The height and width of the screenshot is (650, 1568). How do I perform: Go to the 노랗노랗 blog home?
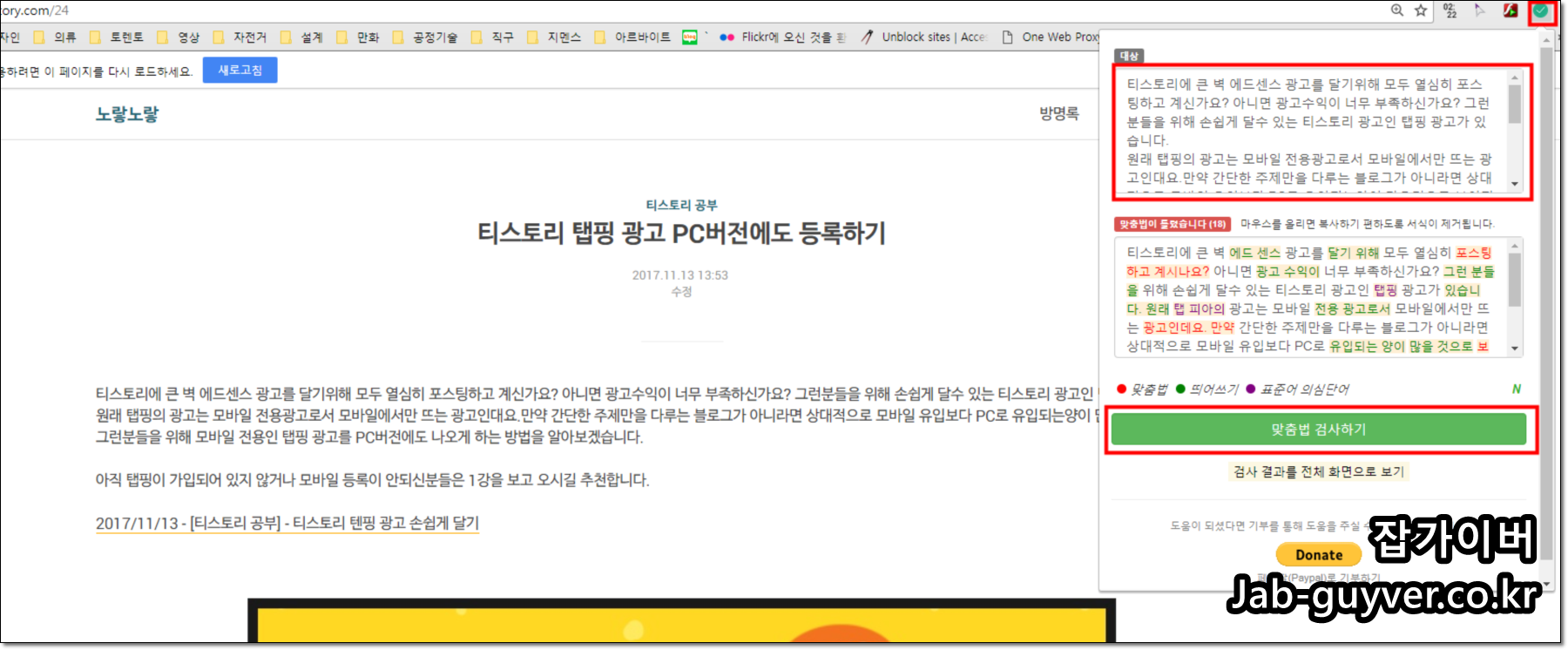(x=127, y=114)
